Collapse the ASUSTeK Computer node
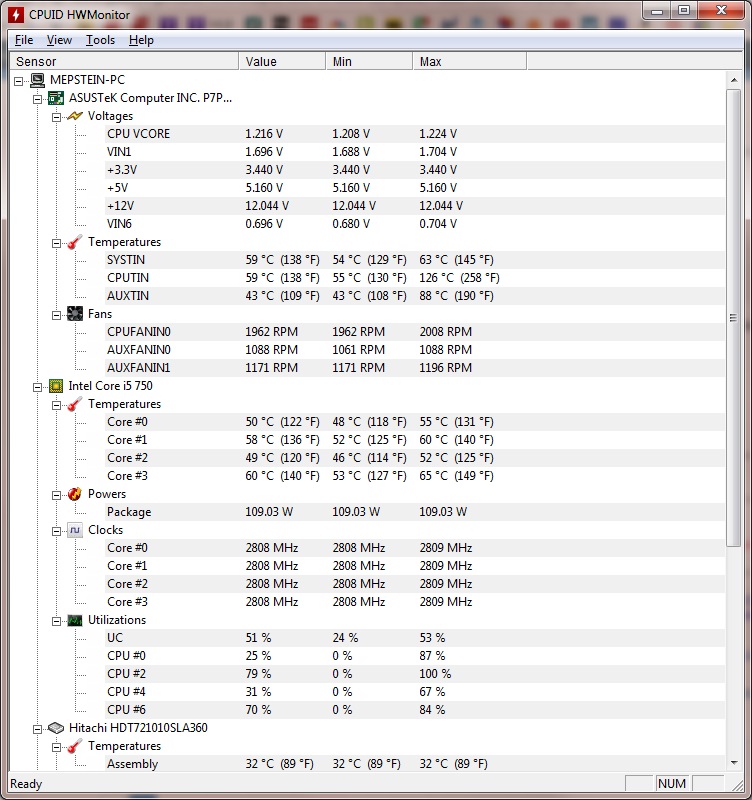Screen dimensions: 752x800 [x=38, y=98]
